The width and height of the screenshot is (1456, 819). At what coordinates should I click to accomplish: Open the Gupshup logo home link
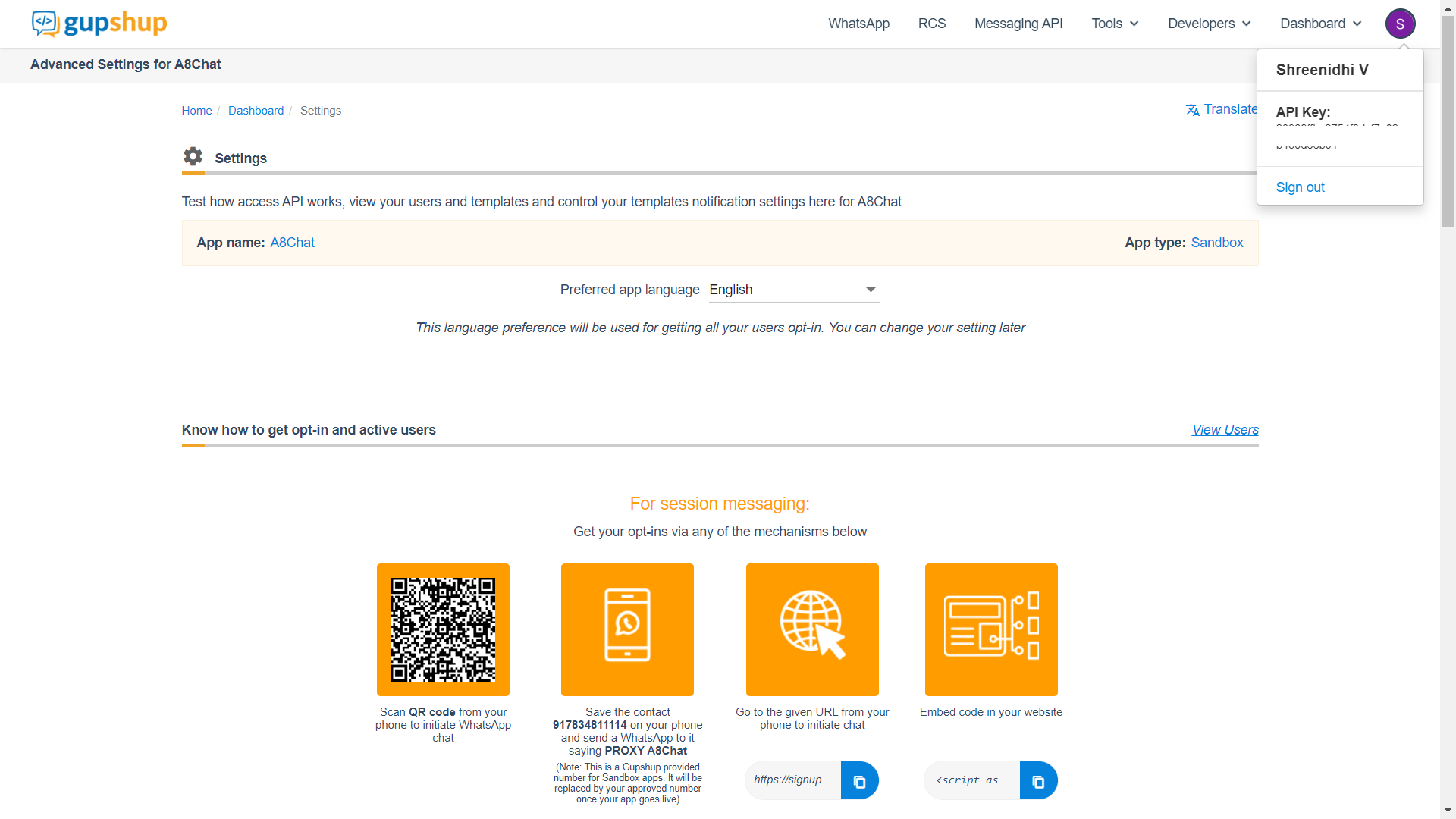point(99,24)
